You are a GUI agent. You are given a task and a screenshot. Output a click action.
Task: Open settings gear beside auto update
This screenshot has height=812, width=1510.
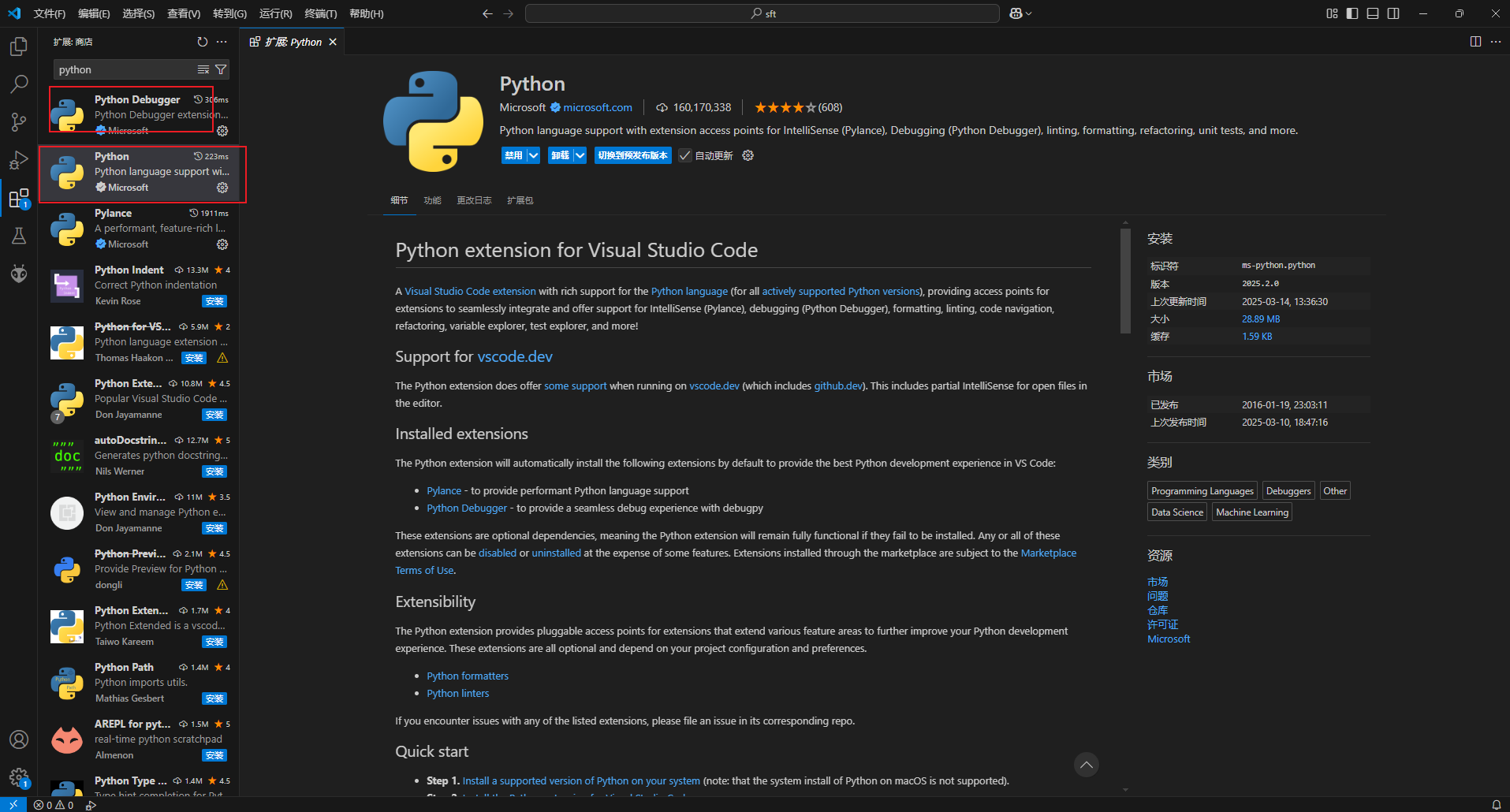(748, 155)
